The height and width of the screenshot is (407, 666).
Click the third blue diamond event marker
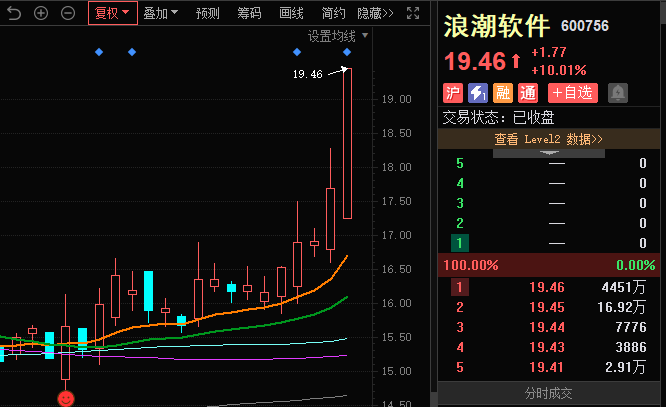(x=297, y=52)
